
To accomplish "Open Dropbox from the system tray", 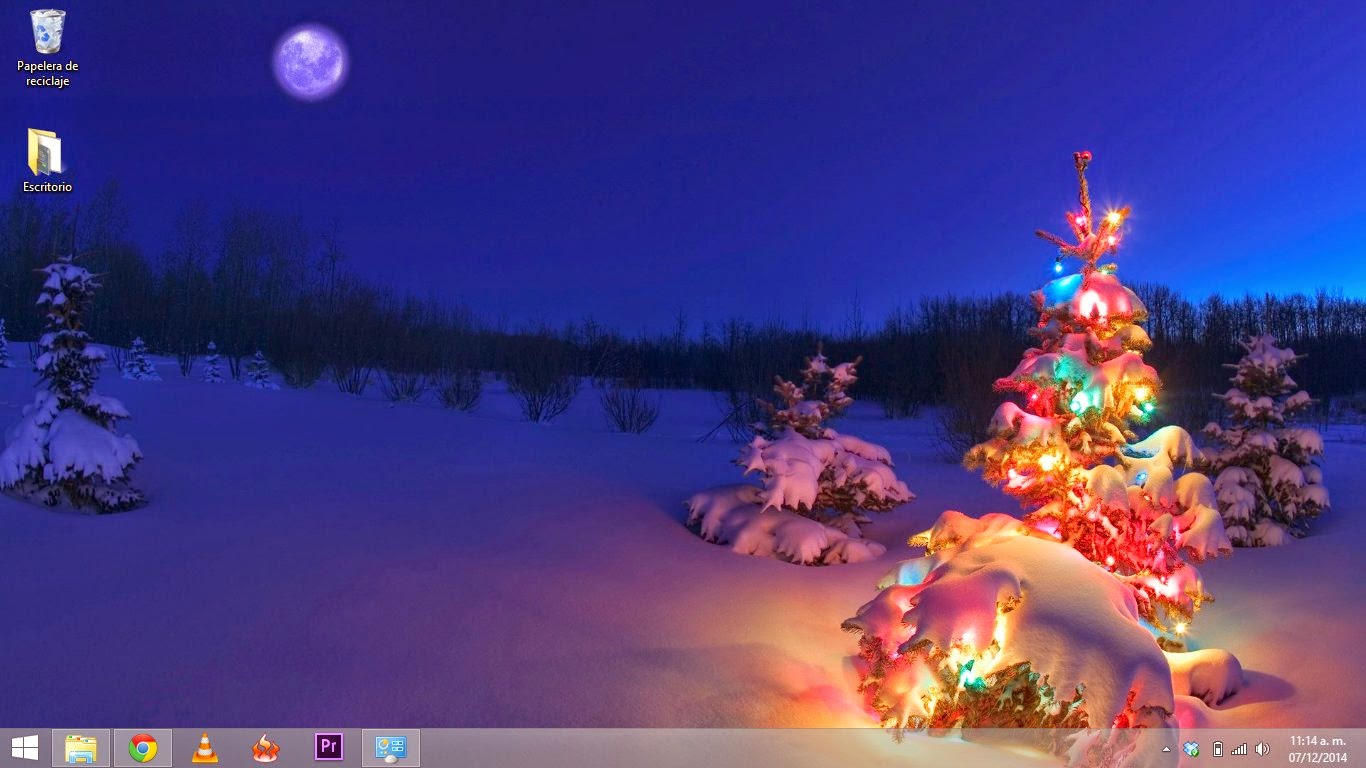I will click(x=1191, y=747).
